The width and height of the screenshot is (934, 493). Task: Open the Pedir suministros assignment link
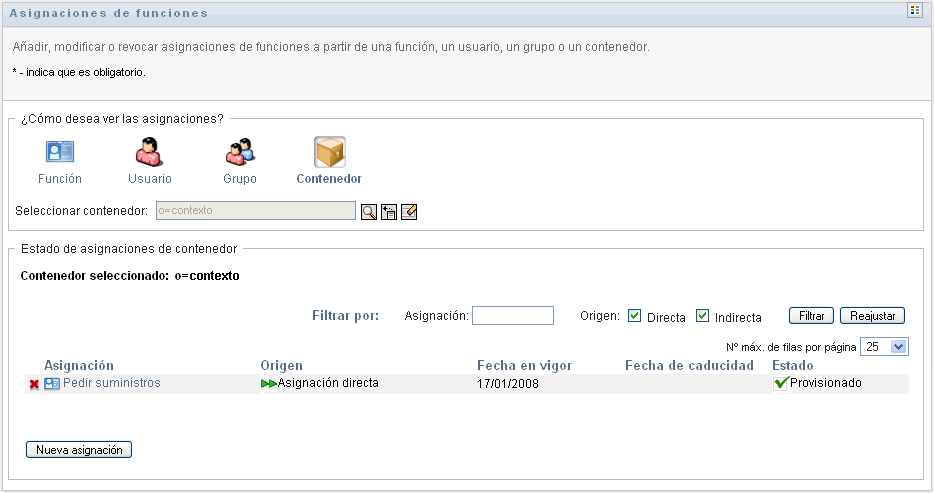111,383
